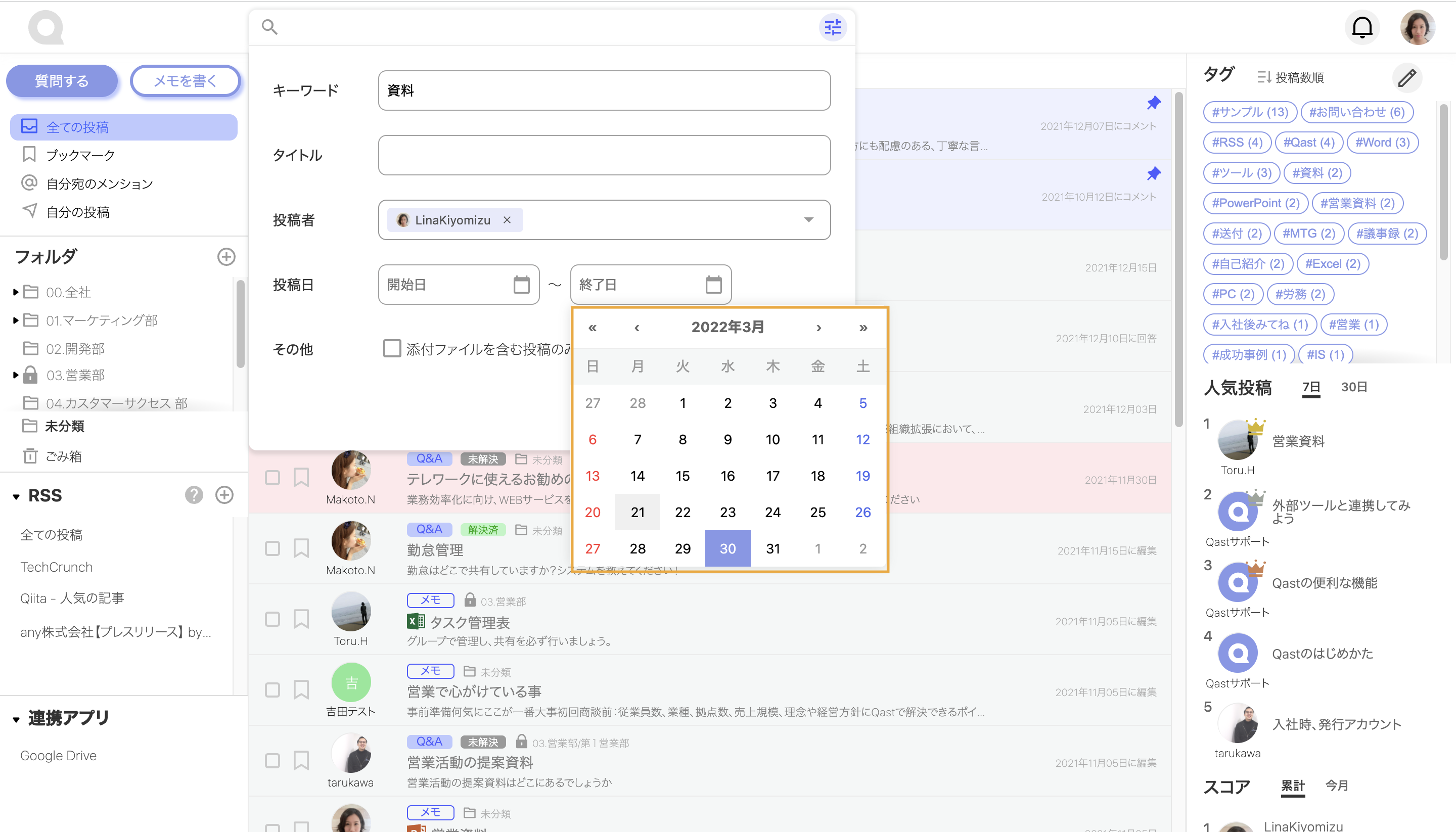1456x832 pixels.
Task: Click the タイトル input field
Action: 604,155
